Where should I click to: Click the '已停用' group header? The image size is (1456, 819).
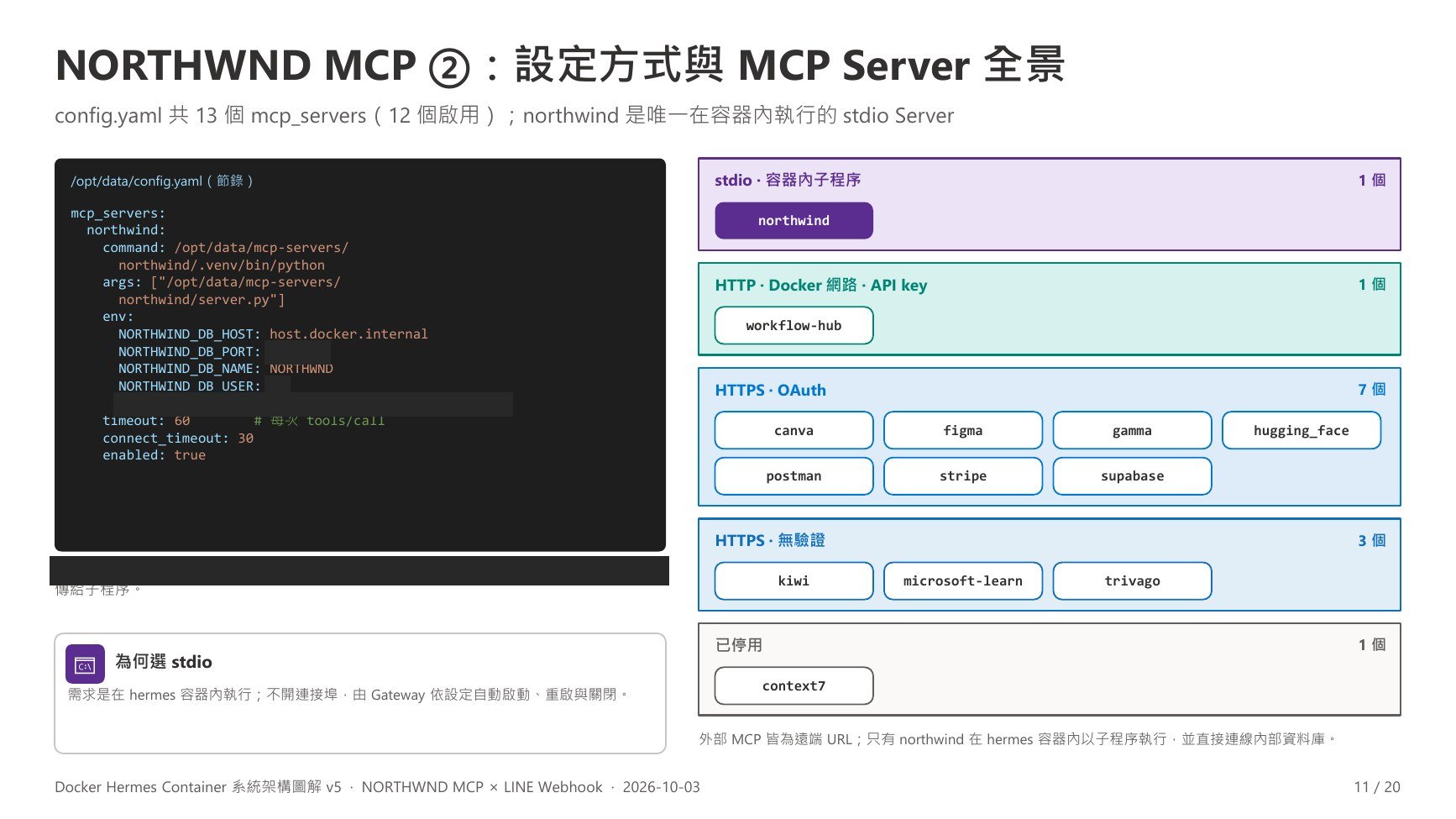pos(739,645)
